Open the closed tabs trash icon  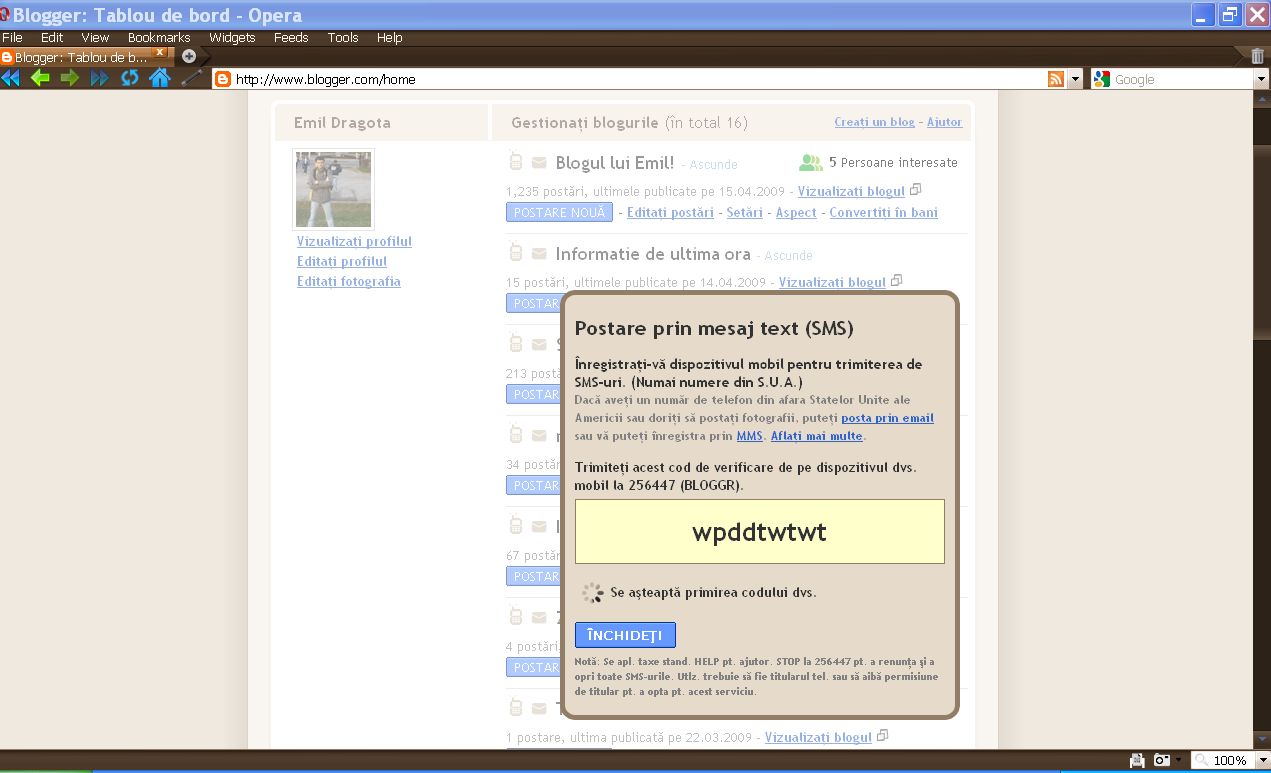[1258, 56]
